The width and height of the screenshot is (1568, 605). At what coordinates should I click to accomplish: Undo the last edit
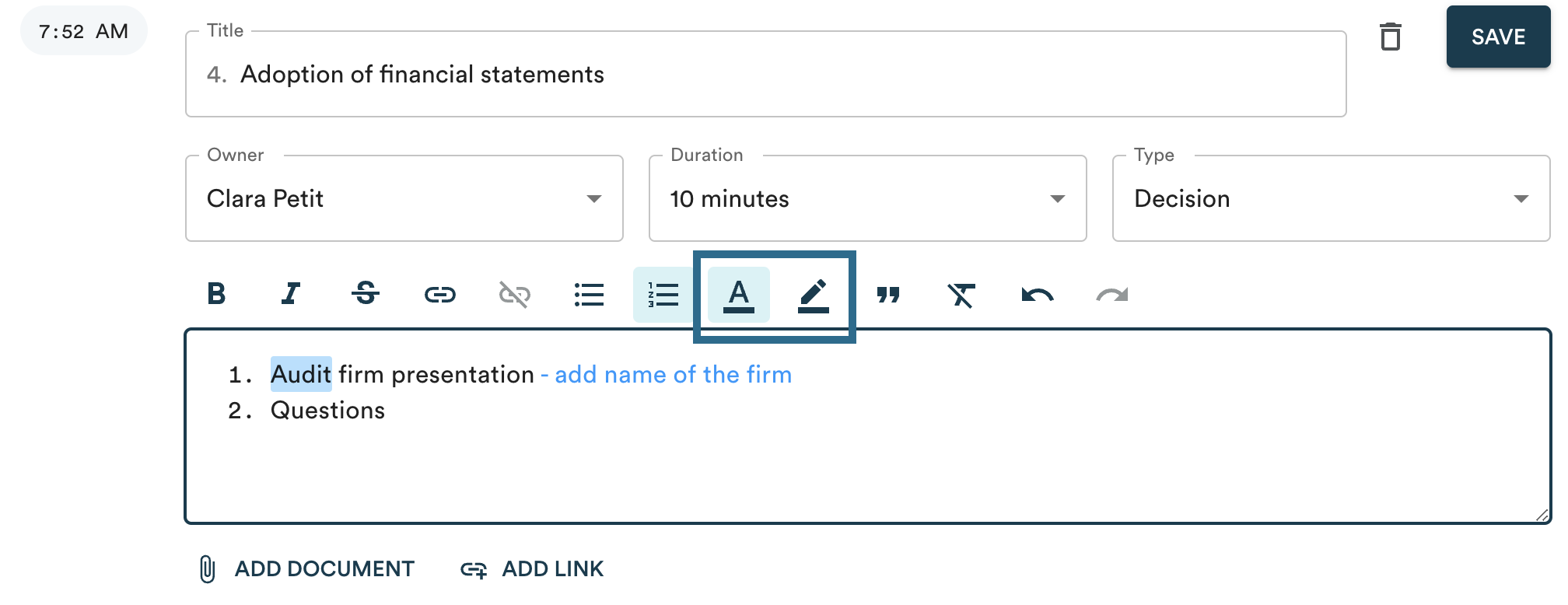click(x=1037, y=294)
